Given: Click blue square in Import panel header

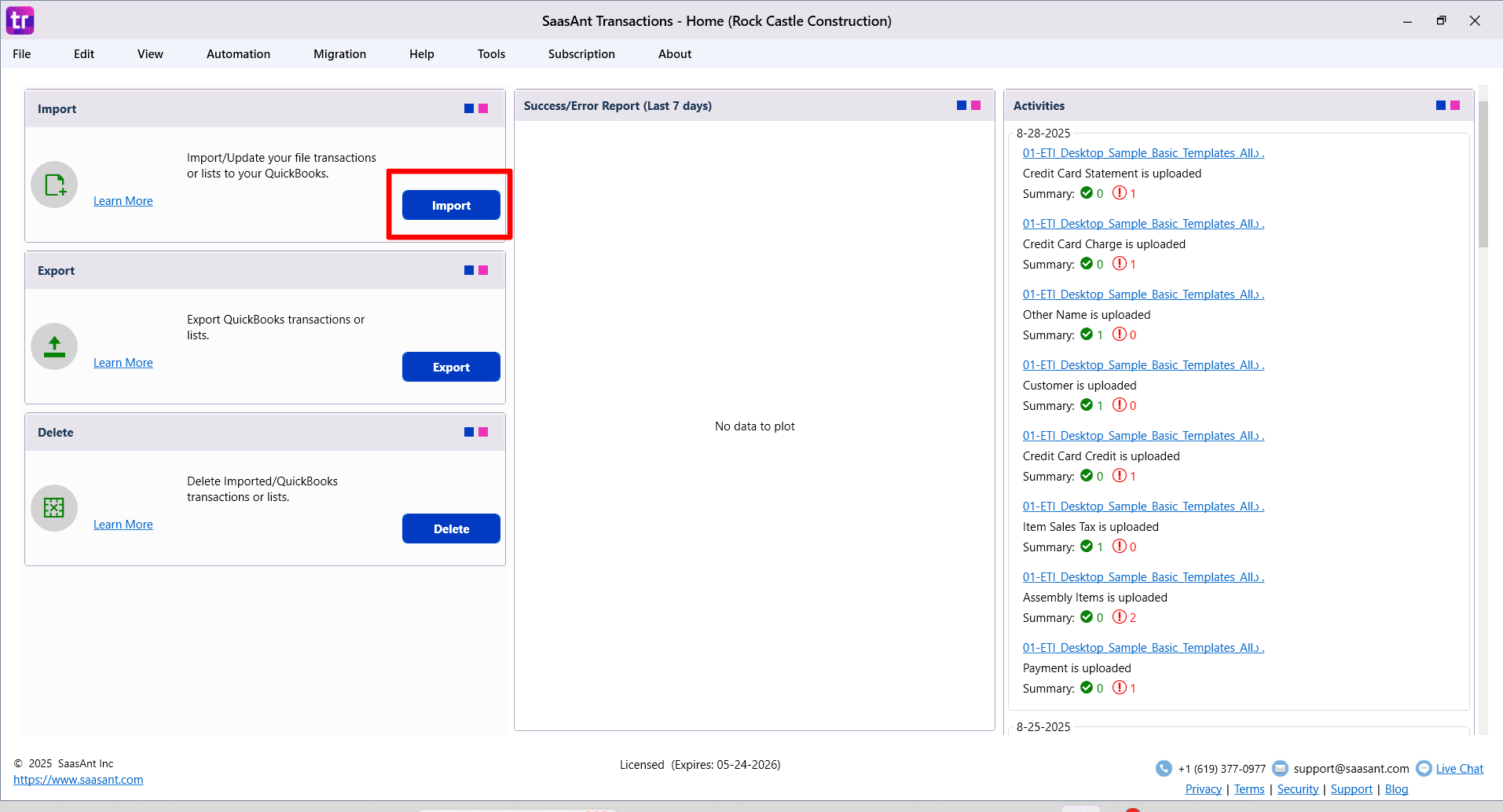Looking at the screenshot, I should point(469,108).
